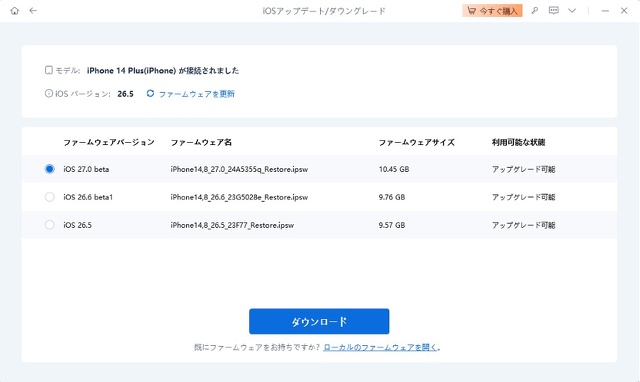Viewport: 640px width, 382px height.
Task: Click the ファームウェアを更新 link text
Action: 197,94
